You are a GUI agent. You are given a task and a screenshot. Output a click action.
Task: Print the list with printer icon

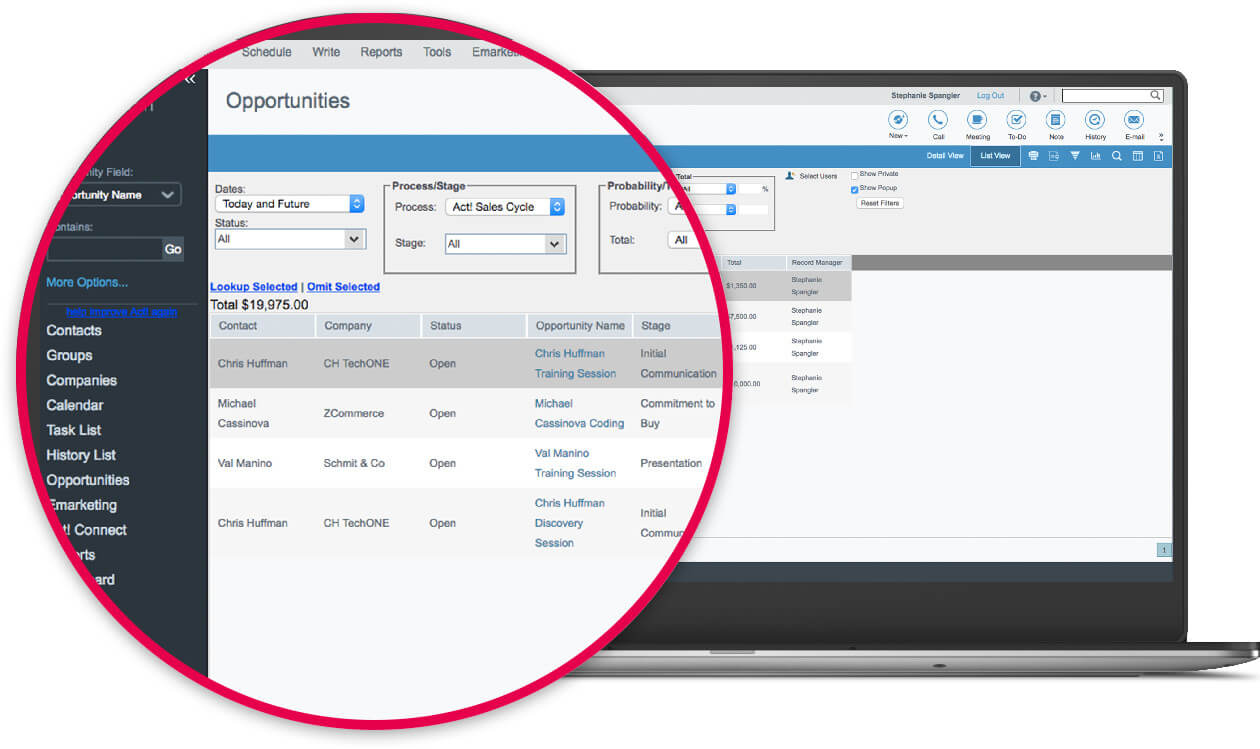1033,156
